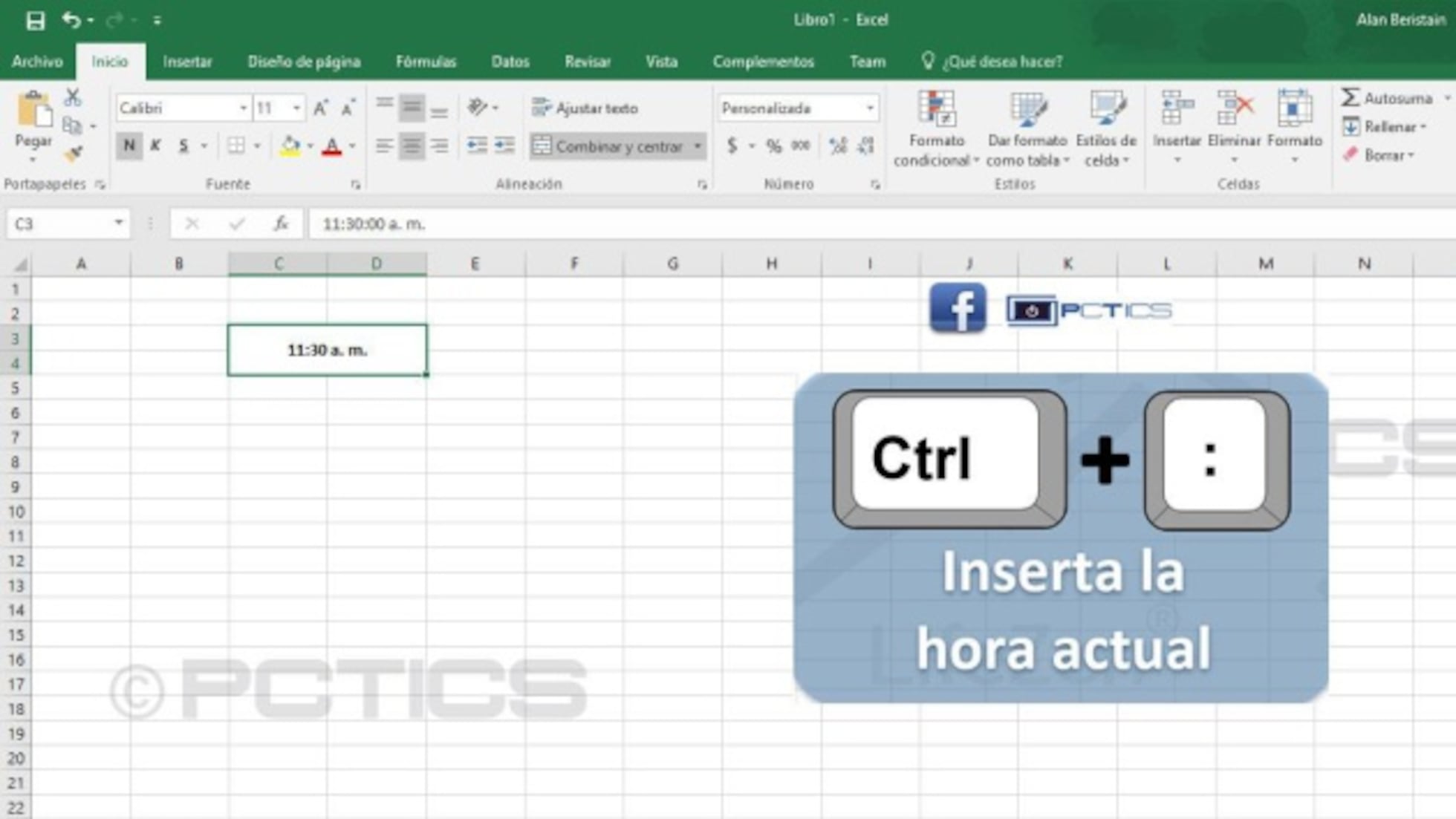Toggle Ajustar texto wrap option
The height and width of the screenshot is (819, 1456).
(x=585, y=108)
